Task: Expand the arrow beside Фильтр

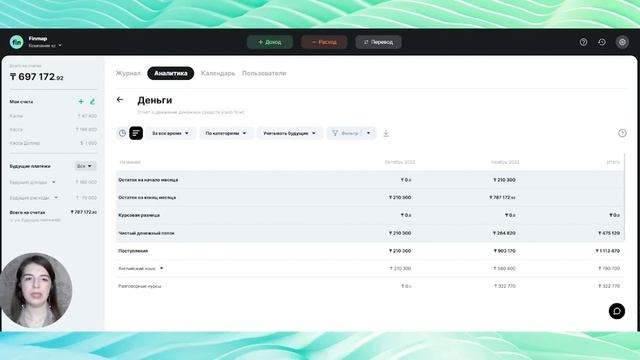Action: pyautogui.click(x=369, y=133)
